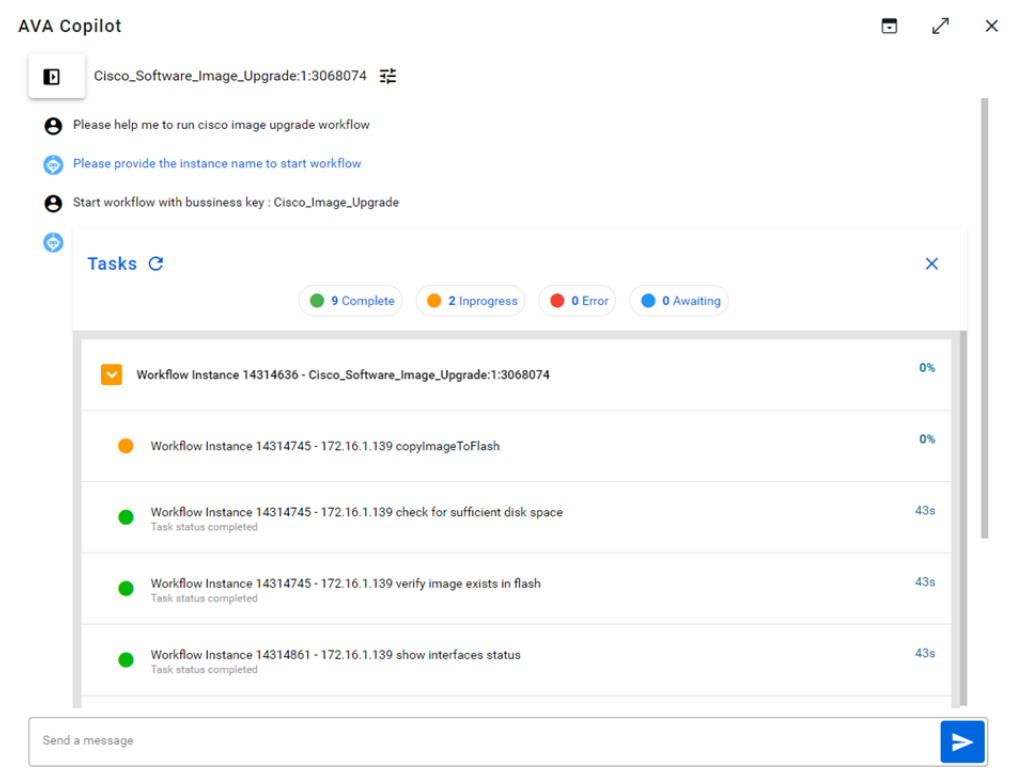The image size is (1013, 770).
Task: Click the Tasks heading
Action: (112, 264)
